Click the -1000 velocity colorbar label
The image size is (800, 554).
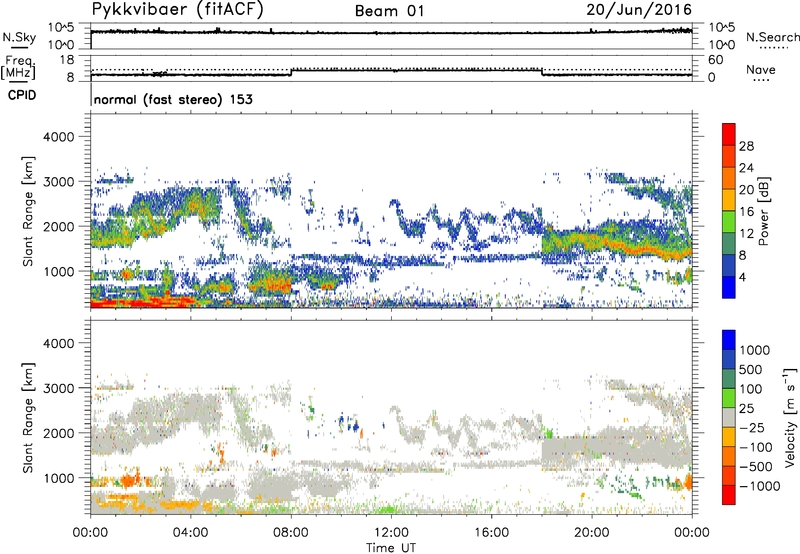click(x=760, y=486)
